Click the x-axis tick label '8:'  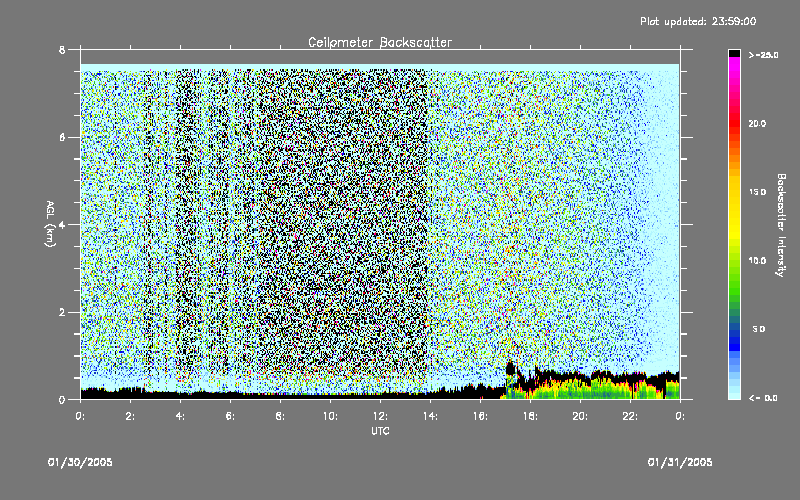280,416
